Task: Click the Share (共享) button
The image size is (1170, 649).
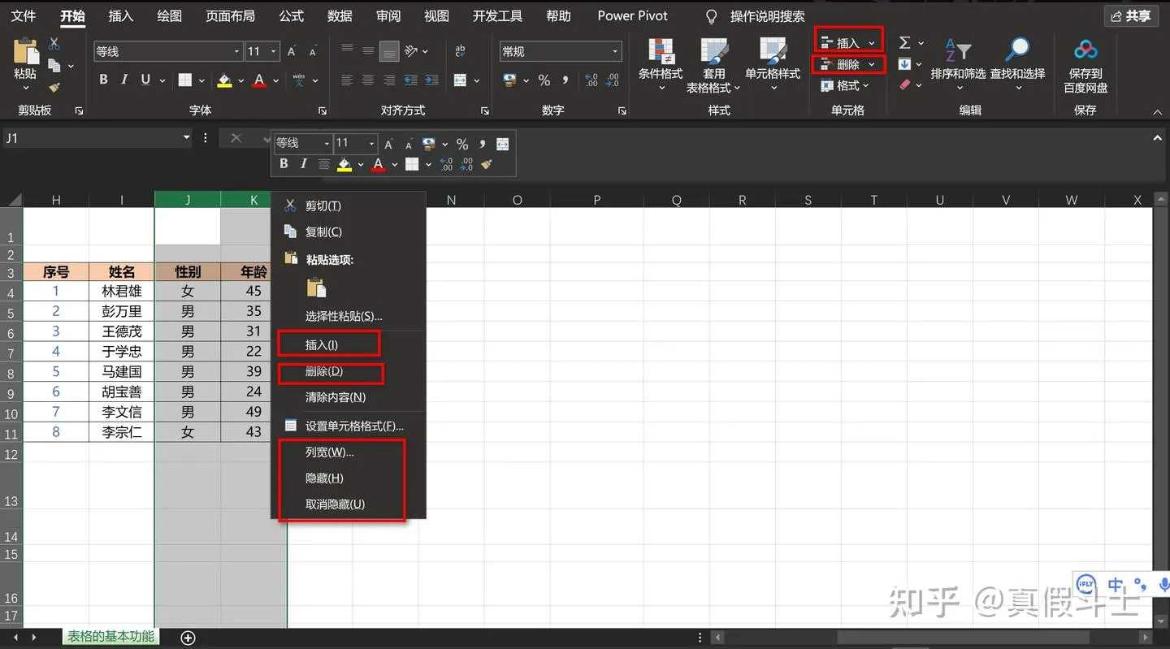Action: (1131, 16)
